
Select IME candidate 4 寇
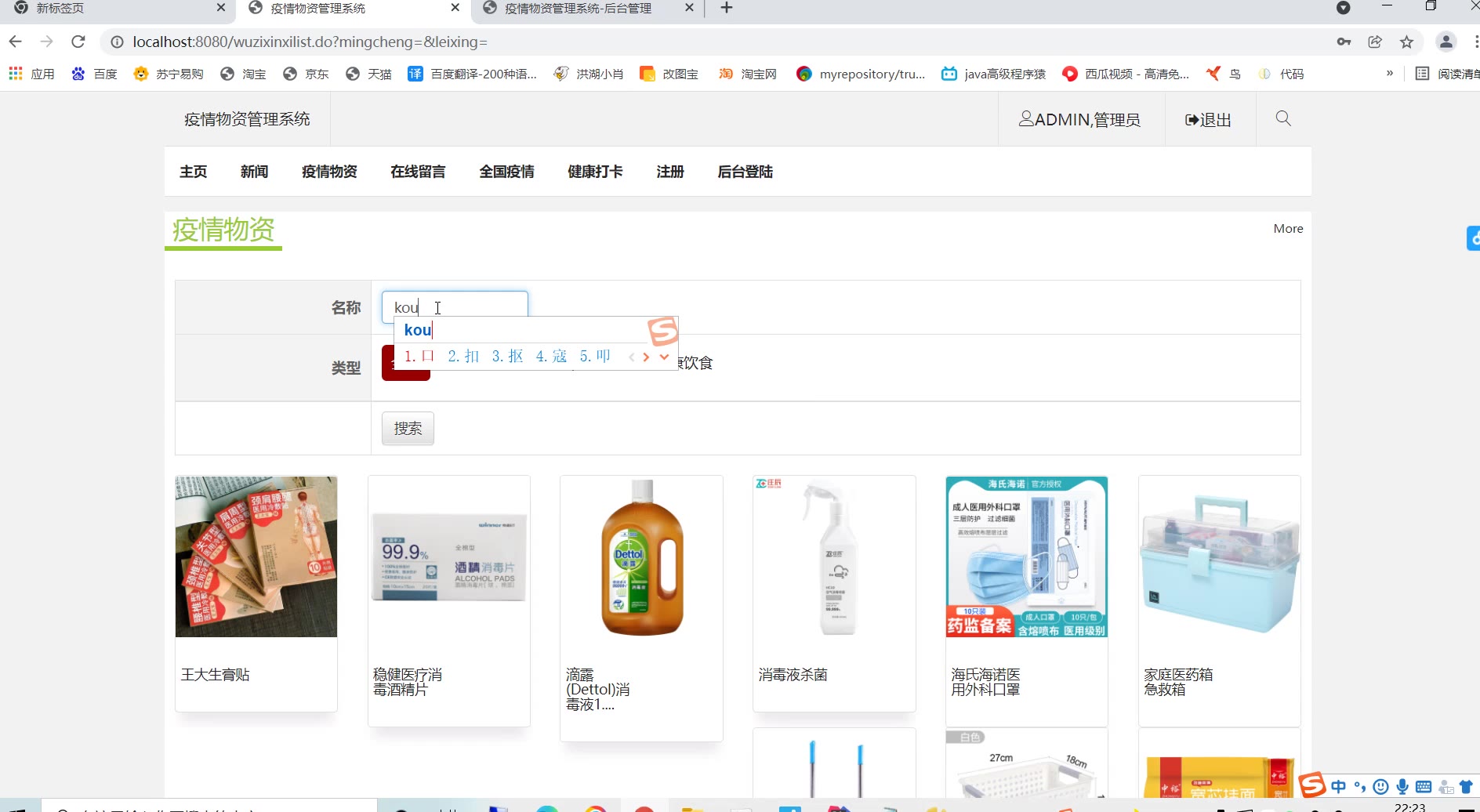pyautogui.click(x=551, y=356)
